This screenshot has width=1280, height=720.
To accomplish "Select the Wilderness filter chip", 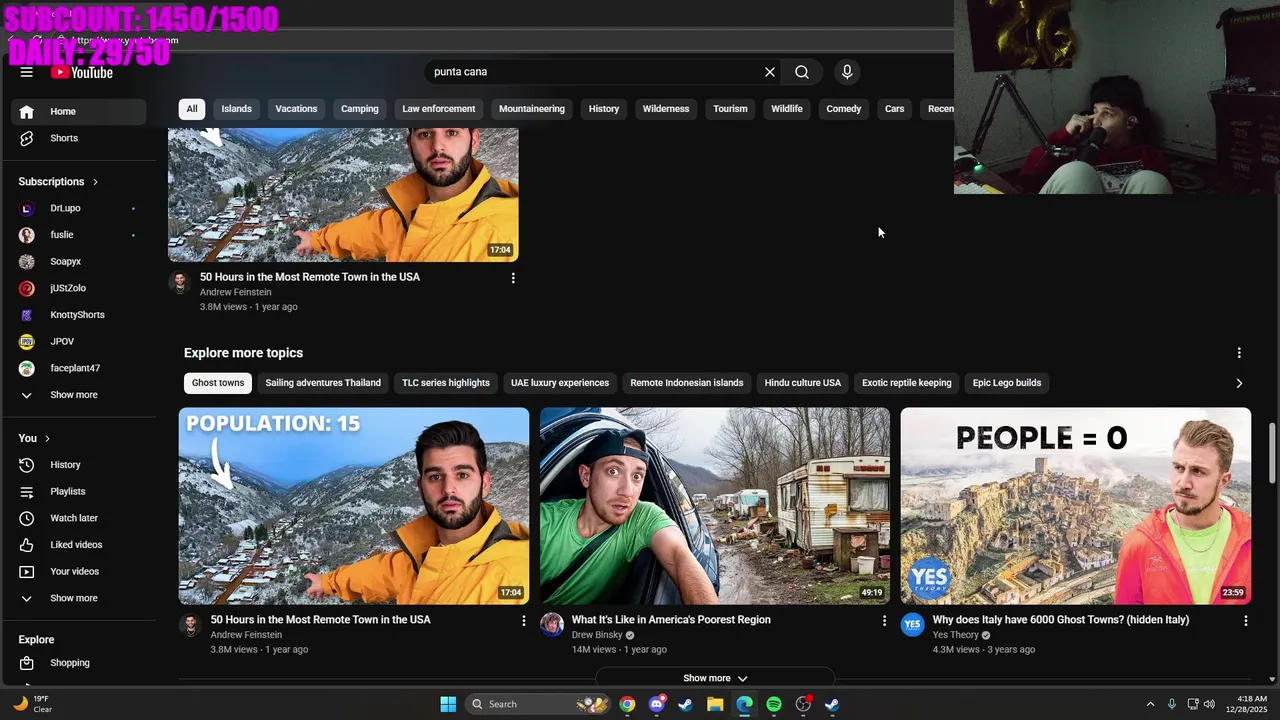I will point(666,109).
